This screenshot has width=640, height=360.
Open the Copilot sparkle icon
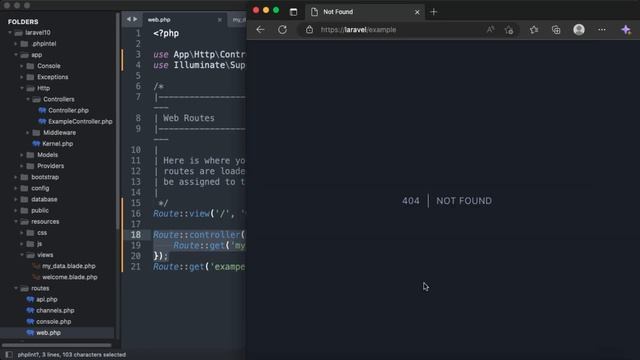coord(626,30)
